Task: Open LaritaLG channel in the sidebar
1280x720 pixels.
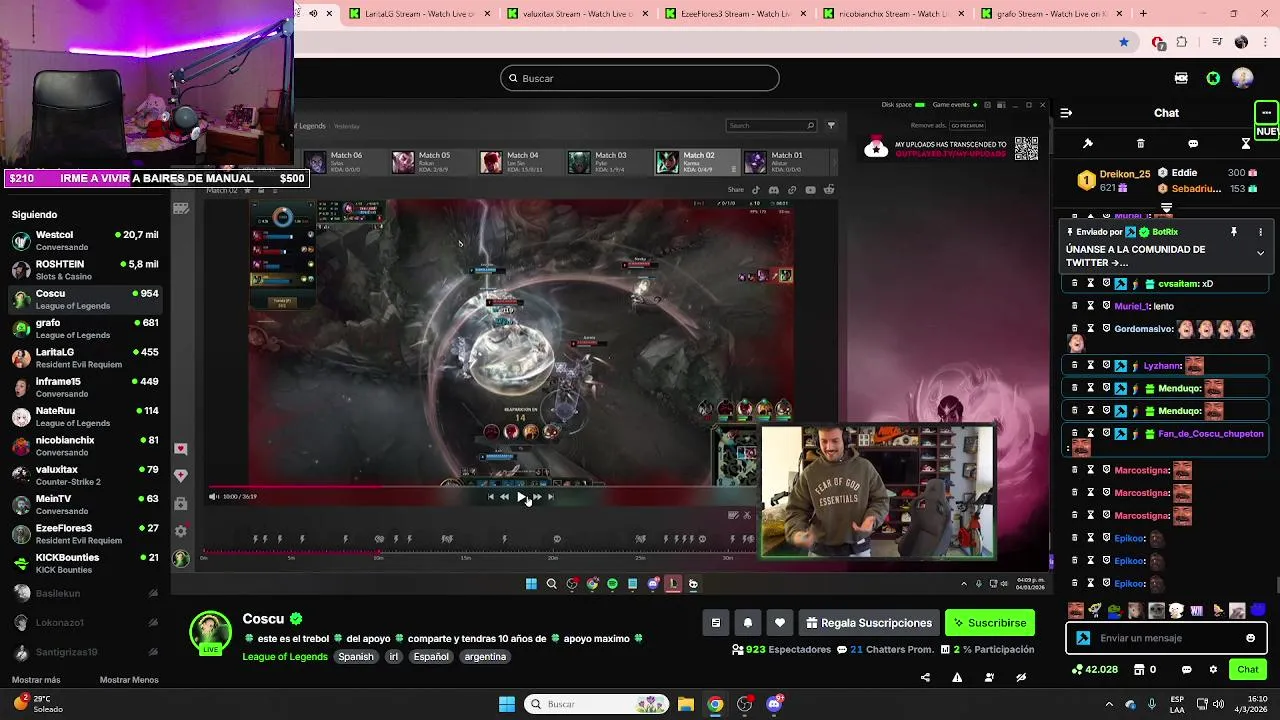Action: coord(85,358)
